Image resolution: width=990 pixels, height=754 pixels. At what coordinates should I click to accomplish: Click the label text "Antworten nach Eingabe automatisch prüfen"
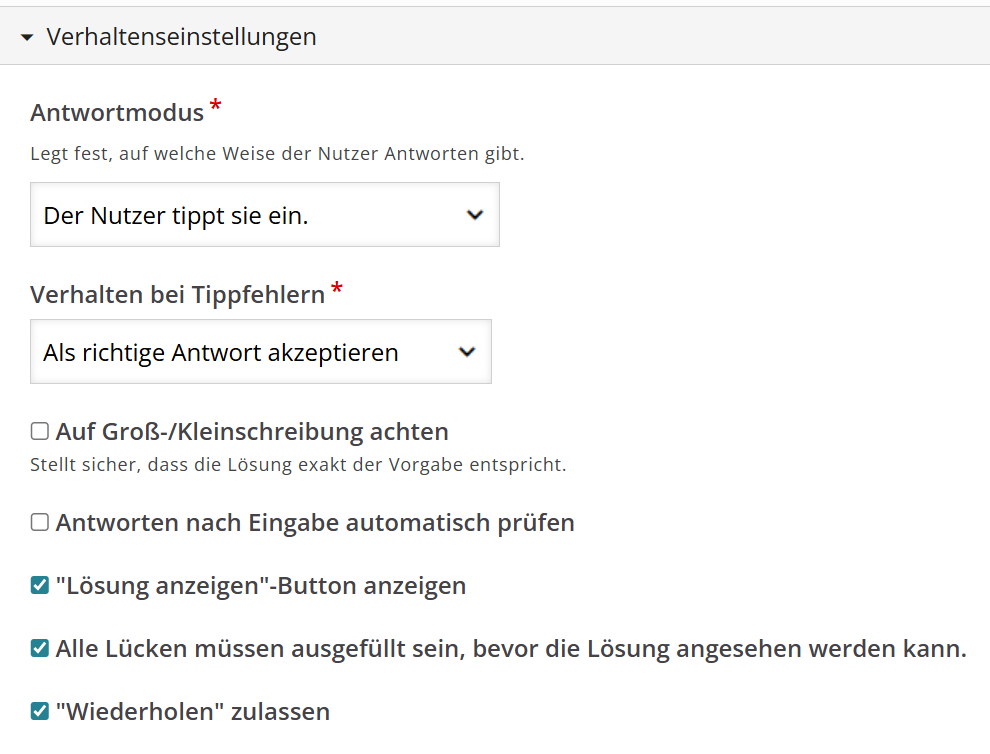pos(315,523)
